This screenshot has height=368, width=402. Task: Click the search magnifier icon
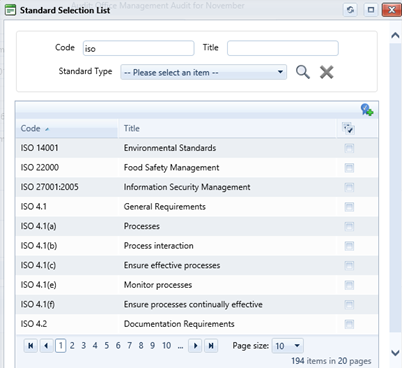(303, 72)
